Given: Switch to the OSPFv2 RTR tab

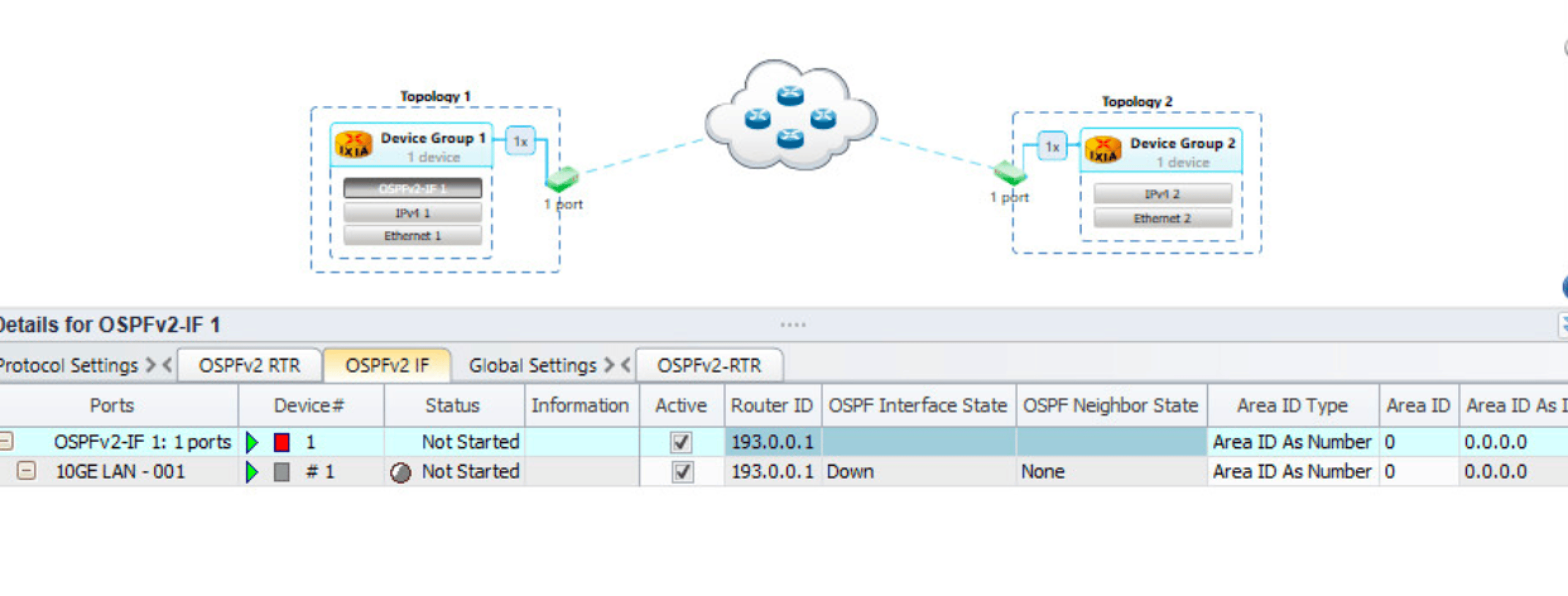Looking at the screenshot, I should [x=249, y=365].
